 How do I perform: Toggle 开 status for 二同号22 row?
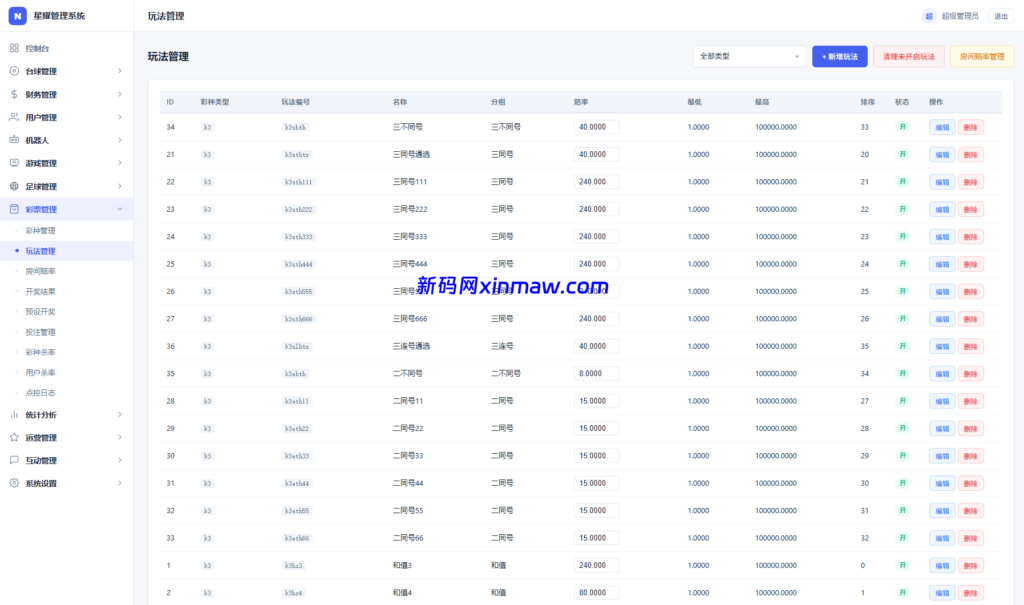coord(903,428)
